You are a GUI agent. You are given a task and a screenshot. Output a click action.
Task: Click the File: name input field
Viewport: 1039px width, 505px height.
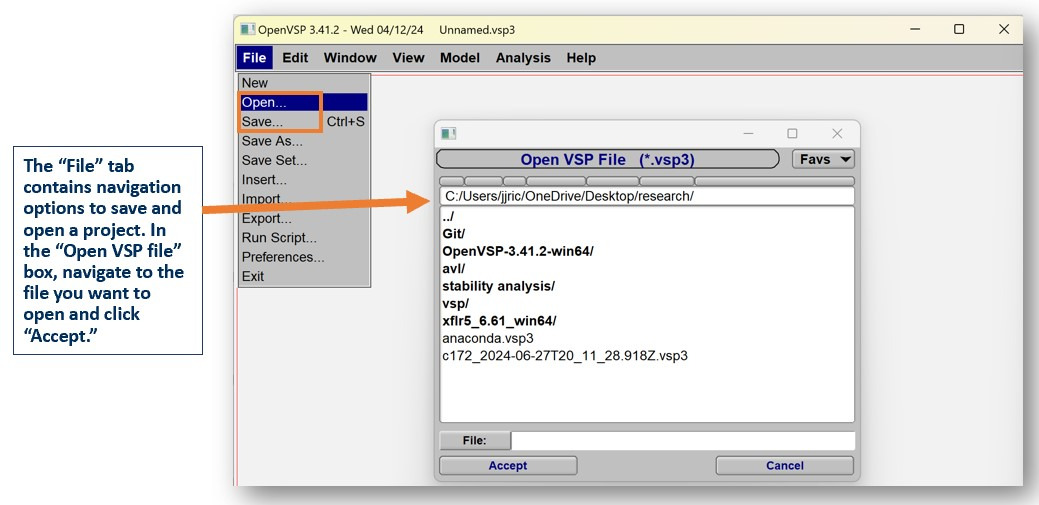pyautogui.click(x=683, y=440)
